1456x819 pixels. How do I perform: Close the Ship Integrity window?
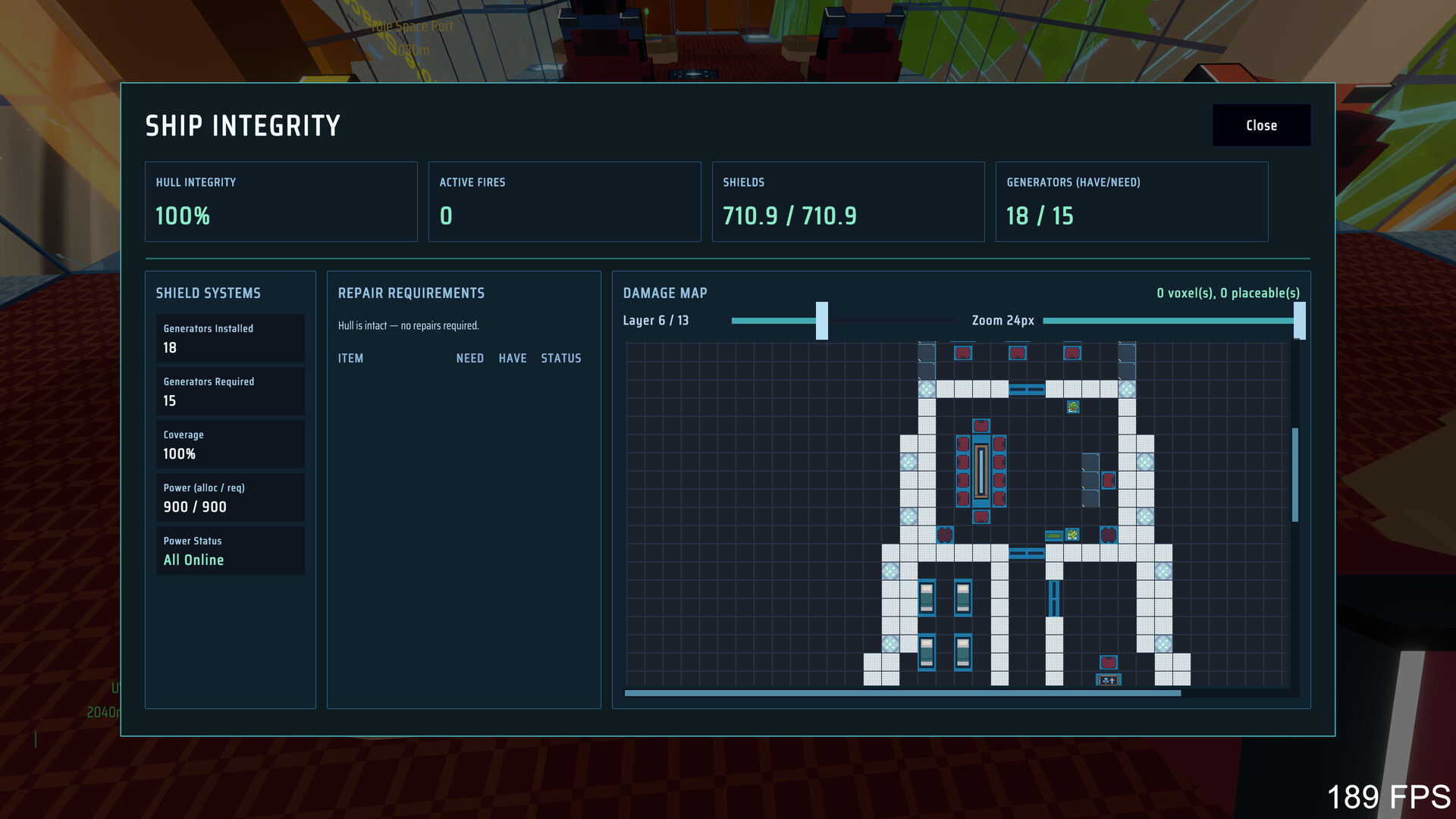1261,125
